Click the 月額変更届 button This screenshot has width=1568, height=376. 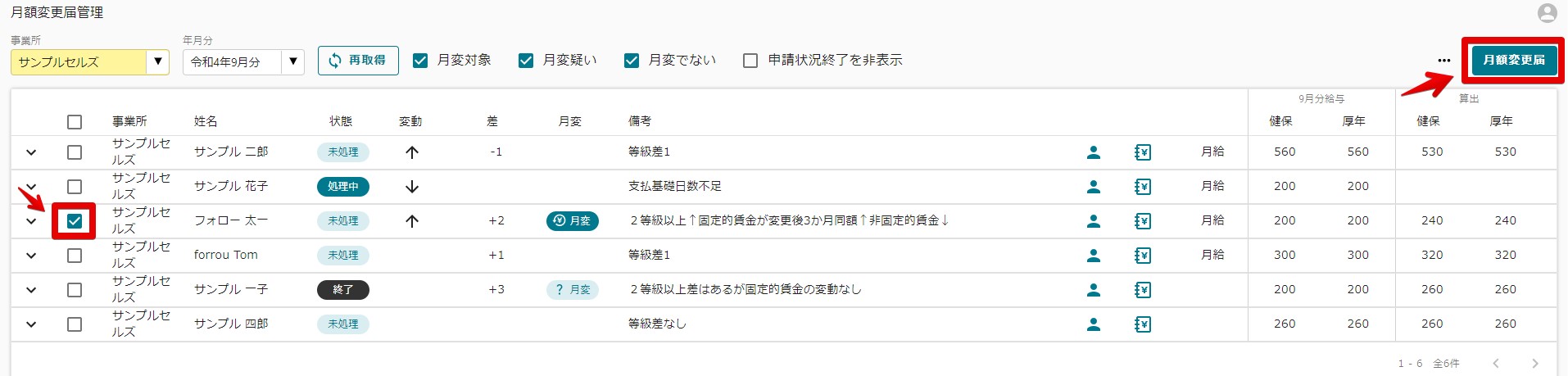(1514, 60)
